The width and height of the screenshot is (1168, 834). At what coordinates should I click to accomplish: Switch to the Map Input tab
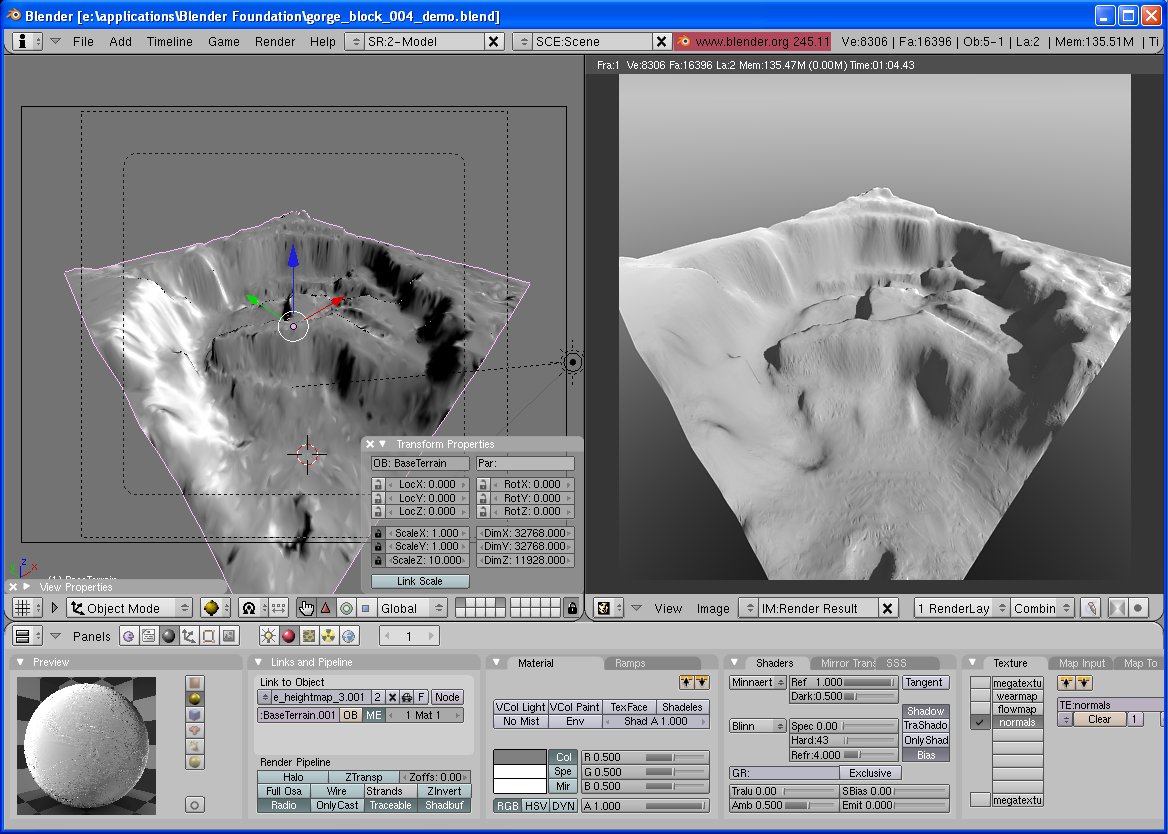click(x=1082, y=663)
